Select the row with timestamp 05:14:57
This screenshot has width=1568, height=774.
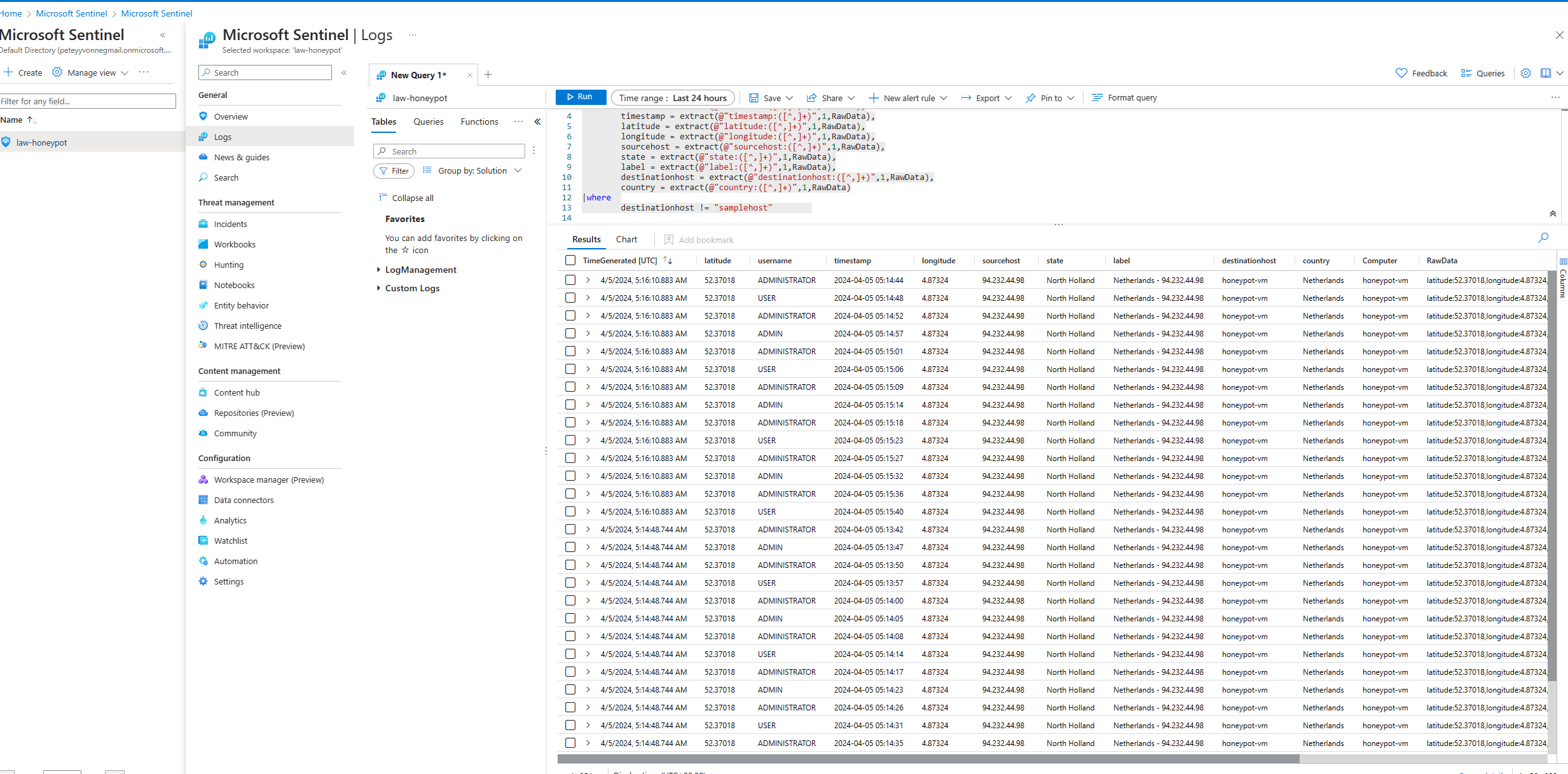click(x=570, y=333)
